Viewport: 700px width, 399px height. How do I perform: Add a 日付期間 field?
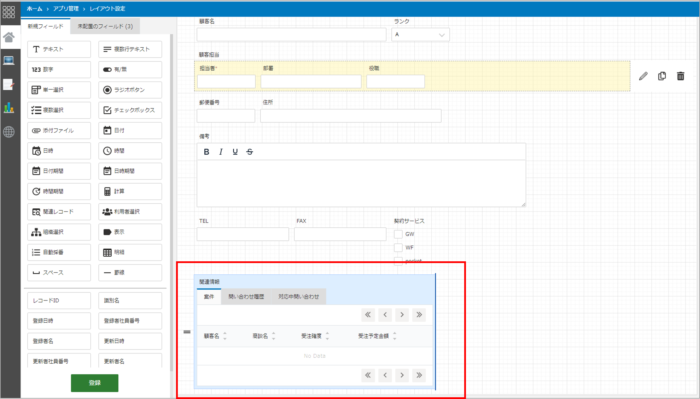pyautogui.click(x=59, y=171)
